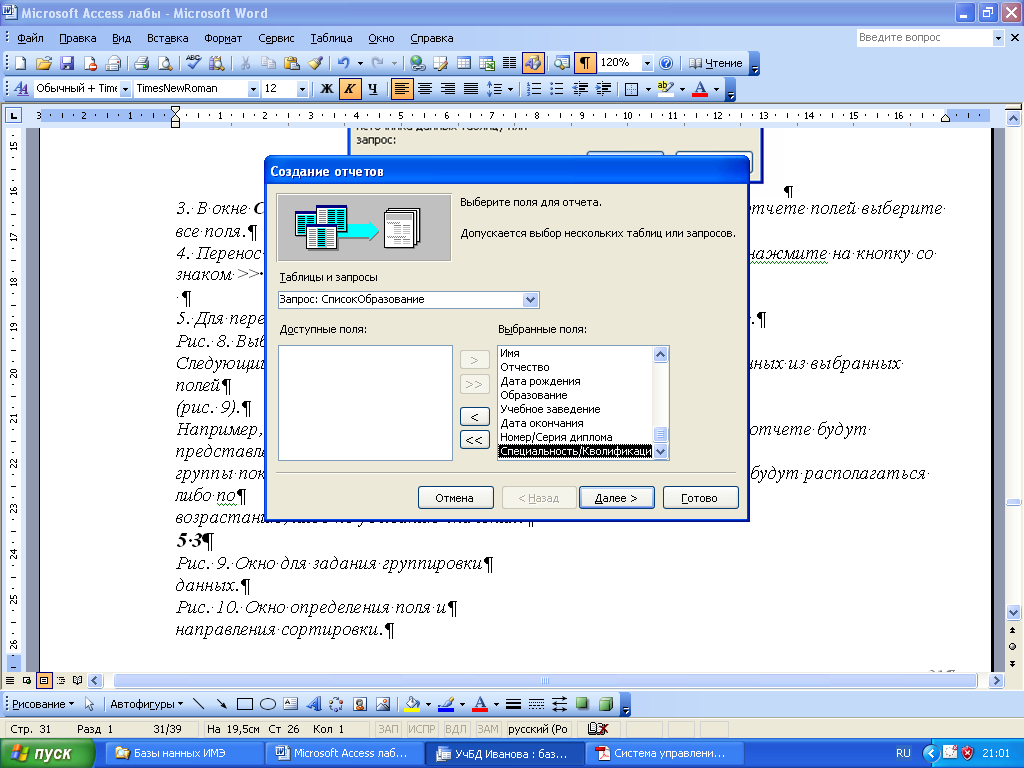Open print preview icon
This screenshot has width=1024, height=768.
[x=165, y=63]
